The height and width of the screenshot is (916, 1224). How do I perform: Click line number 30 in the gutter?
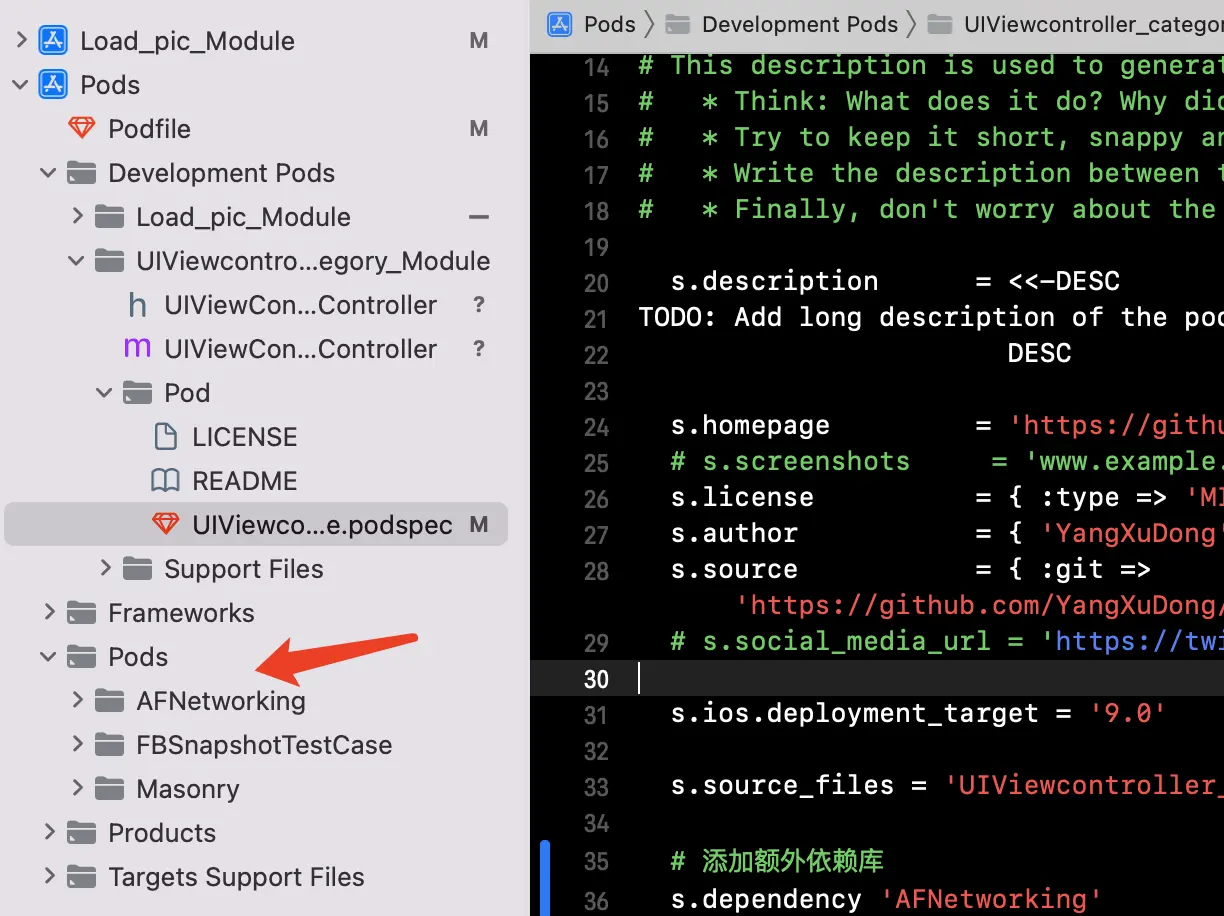[x=597, y=679]
